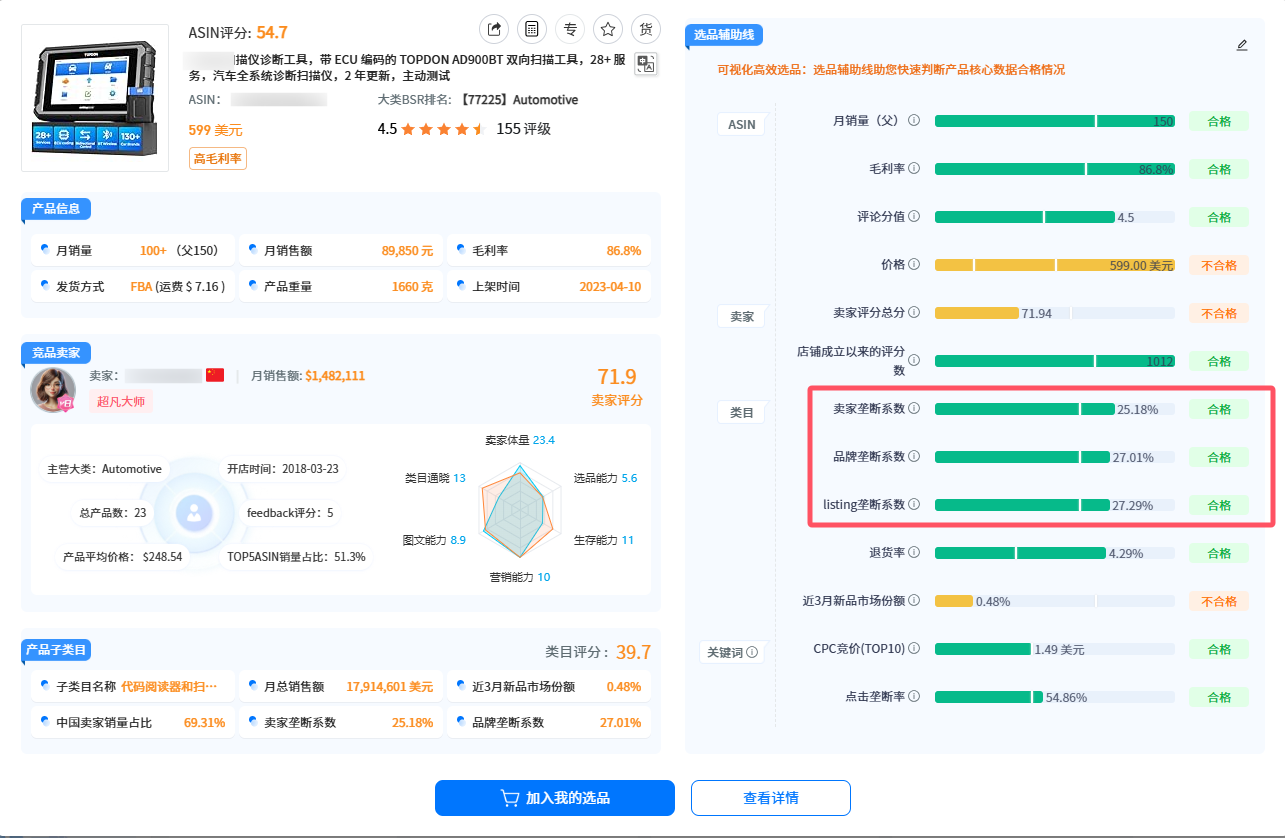The width and height of the screenshot is (1285, 838).
Task: Click the 加入我的选品 button
Action: [554, 798]
